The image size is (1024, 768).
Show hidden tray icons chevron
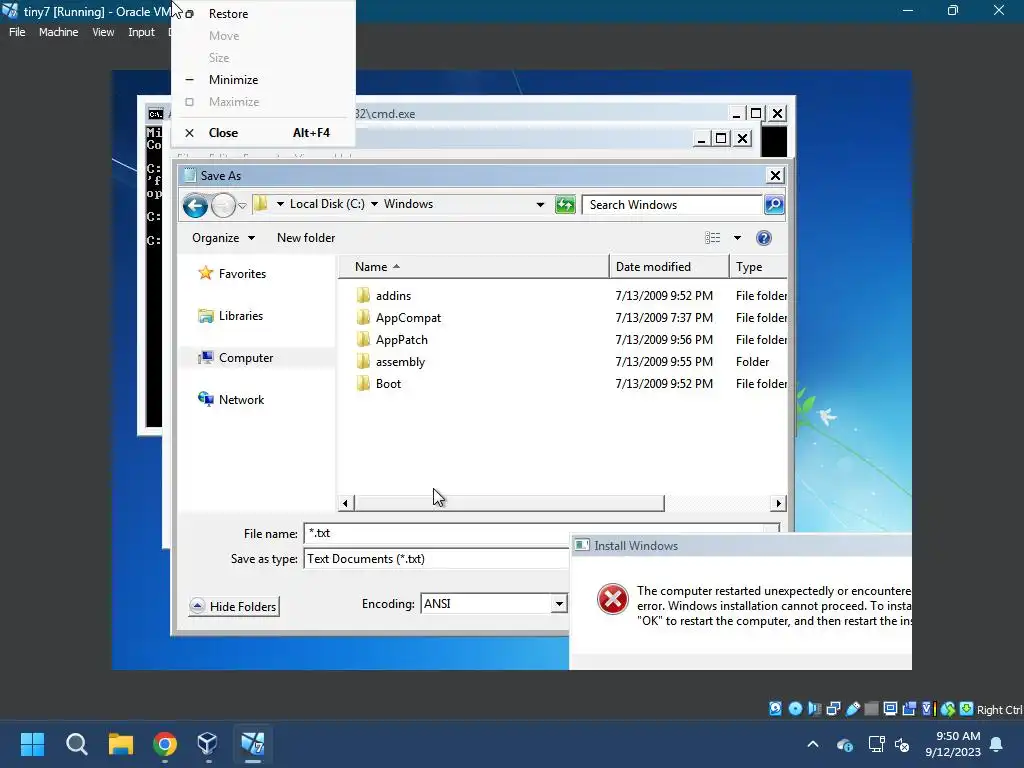(x=813, y=744)
